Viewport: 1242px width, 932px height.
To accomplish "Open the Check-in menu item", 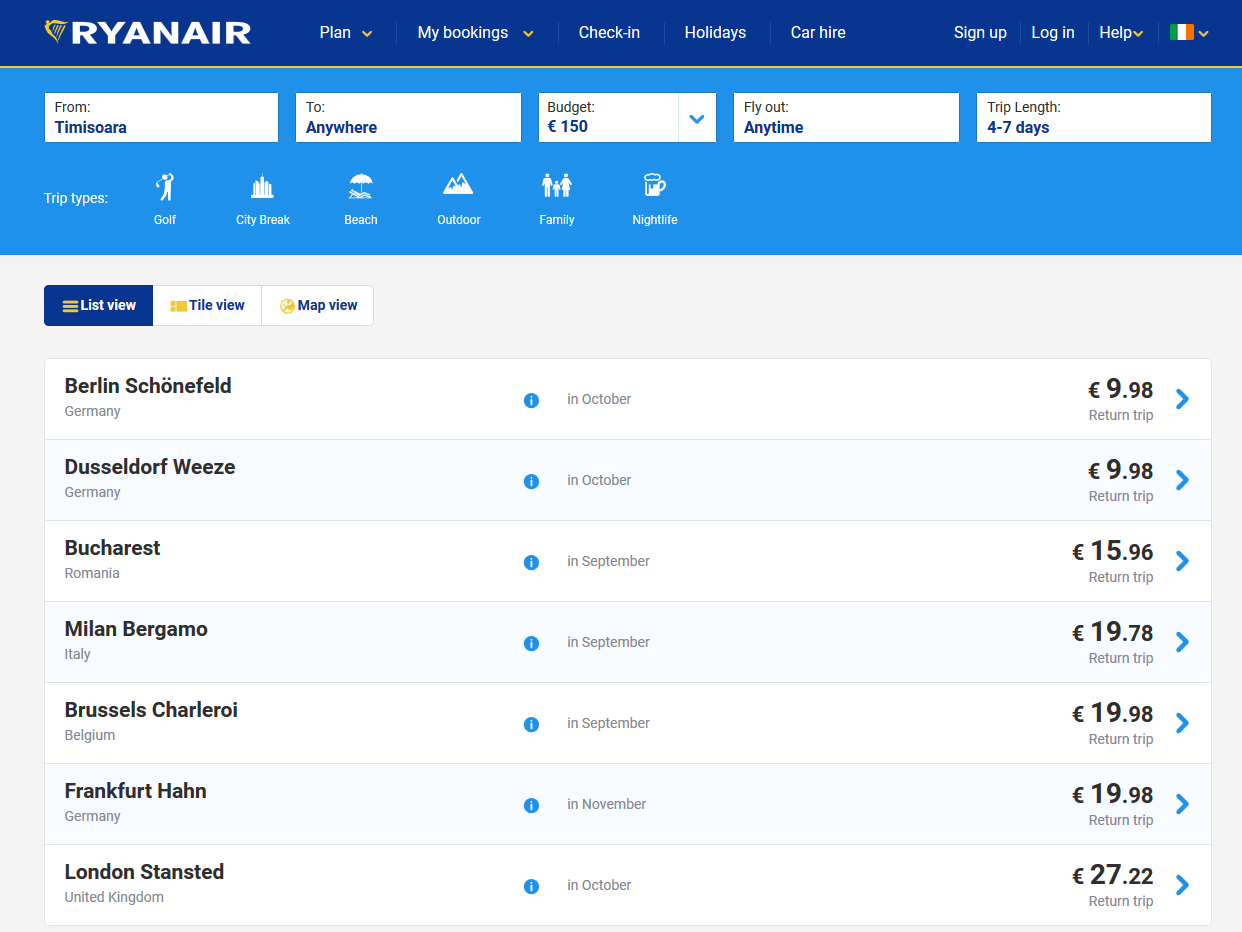I will [x=609, y=33].
